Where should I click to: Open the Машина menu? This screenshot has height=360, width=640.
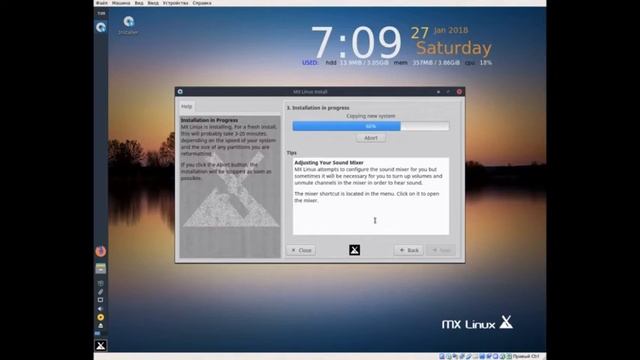tap(121, 3)
